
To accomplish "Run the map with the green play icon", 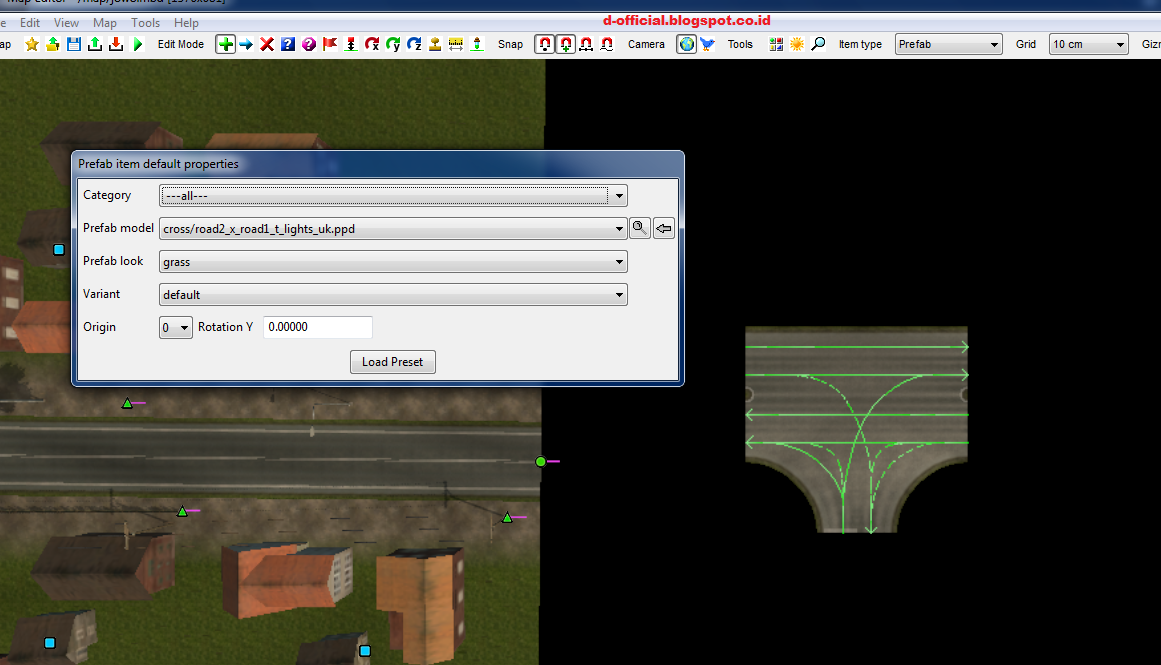I will click(x=138, y=44).
